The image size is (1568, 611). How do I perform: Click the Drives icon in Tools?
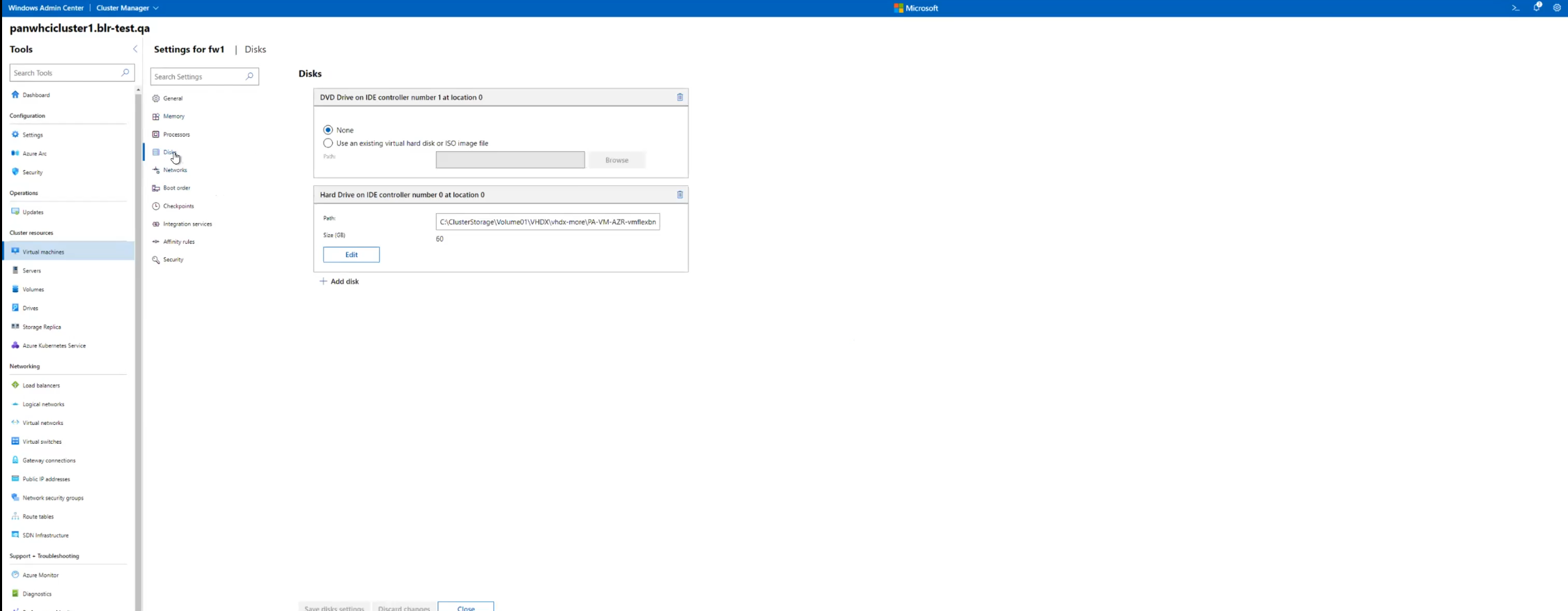tap(15, 307)
